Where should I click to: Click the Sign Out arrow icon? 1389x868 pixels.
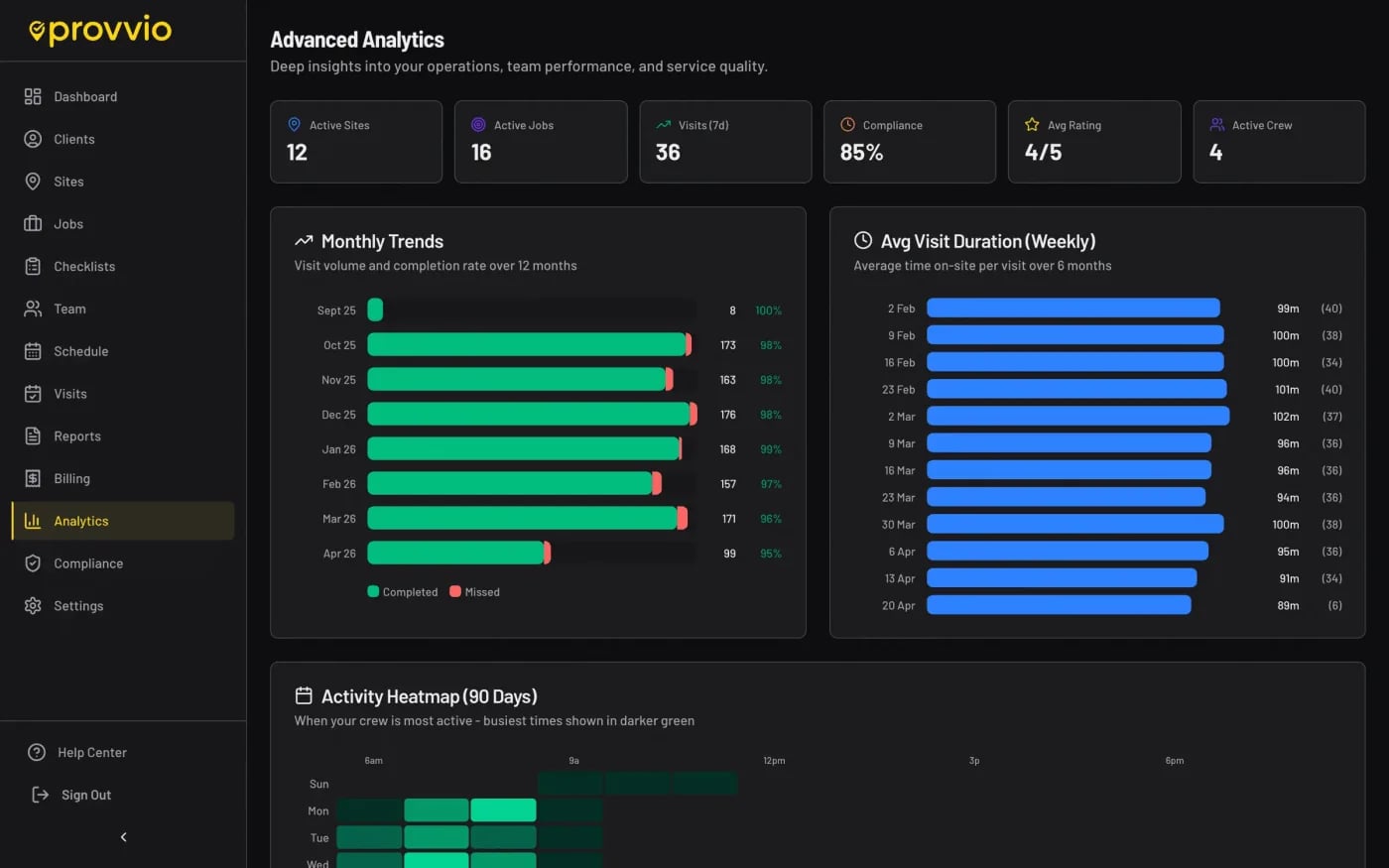pos(41,795)
